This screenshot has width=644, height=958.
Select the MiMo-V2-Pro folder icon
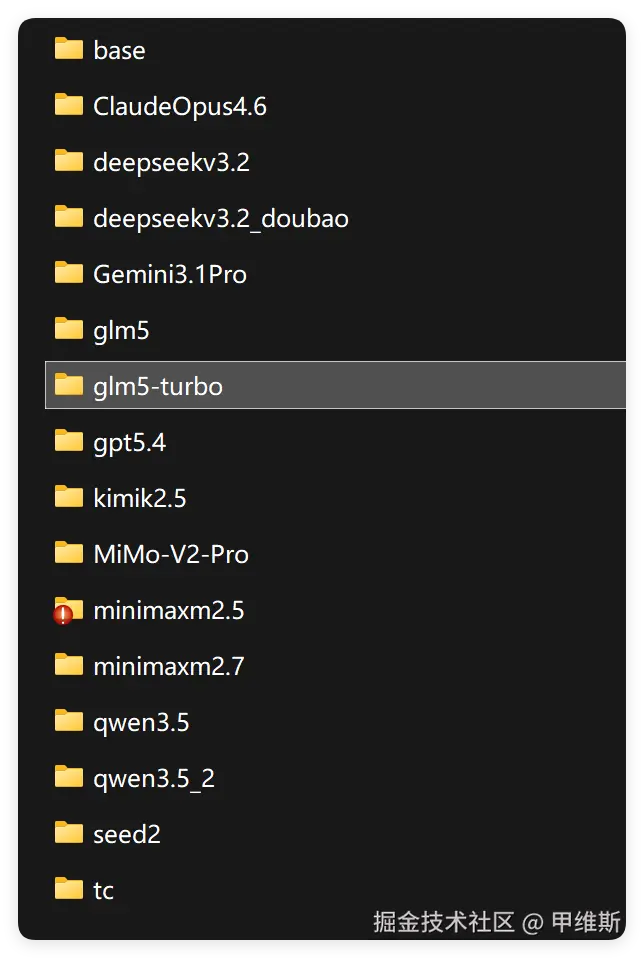(x=68, y=554)
